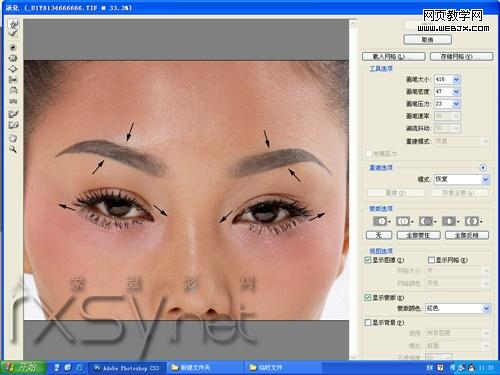
Task: Select the Reconstruct tool
Action: click(13, 34)
